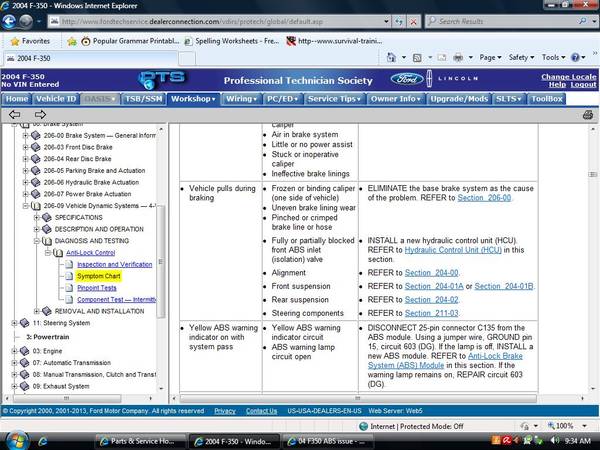Open the Hydraulic Control Unit (HCU) link
600x450 pixels.
click(453, 250)
